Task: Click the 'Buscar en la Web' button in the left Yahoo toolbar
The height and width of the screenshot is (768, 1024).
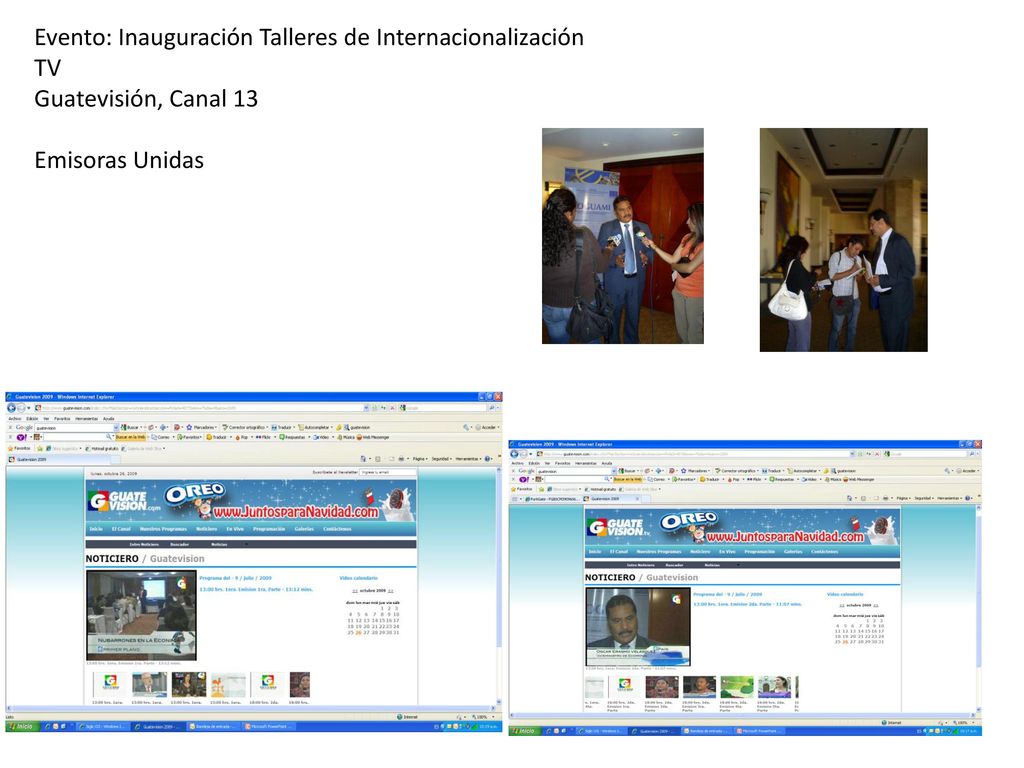Action: point(130,437)
